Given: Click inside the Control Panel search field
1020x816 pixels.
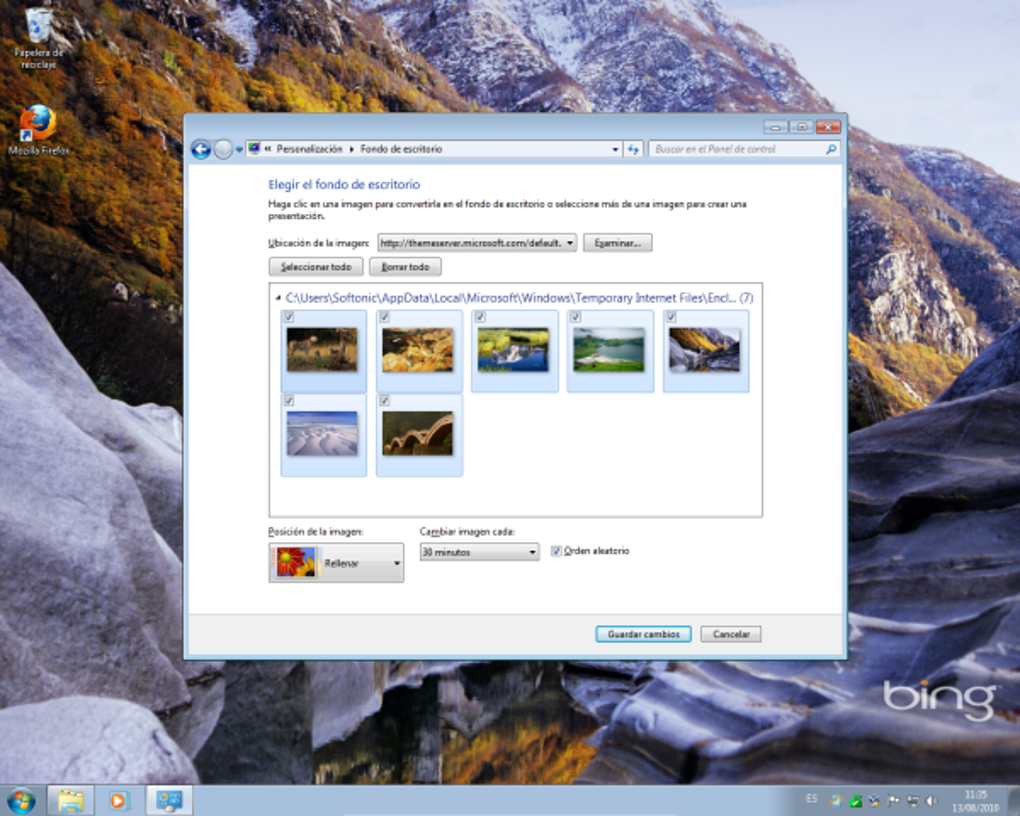Looking at the screenshot, I should click(x=740, y=148).
